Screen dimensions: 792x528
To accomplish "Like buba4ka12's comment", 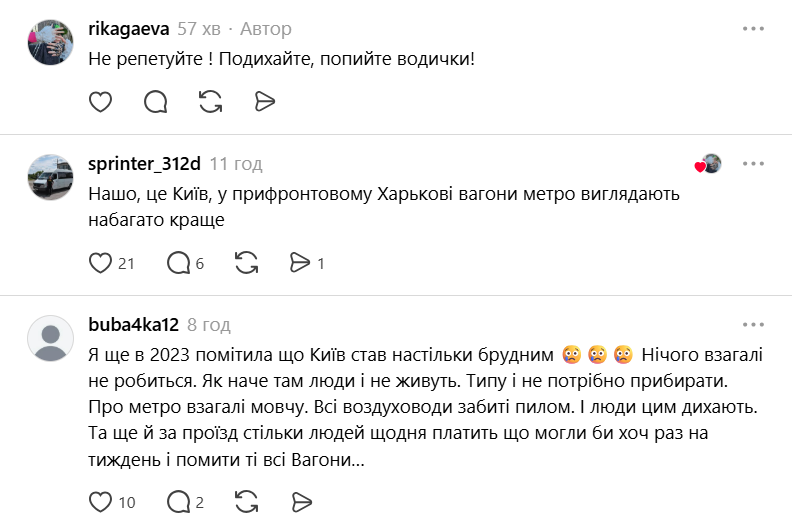I will coord(100,501).
